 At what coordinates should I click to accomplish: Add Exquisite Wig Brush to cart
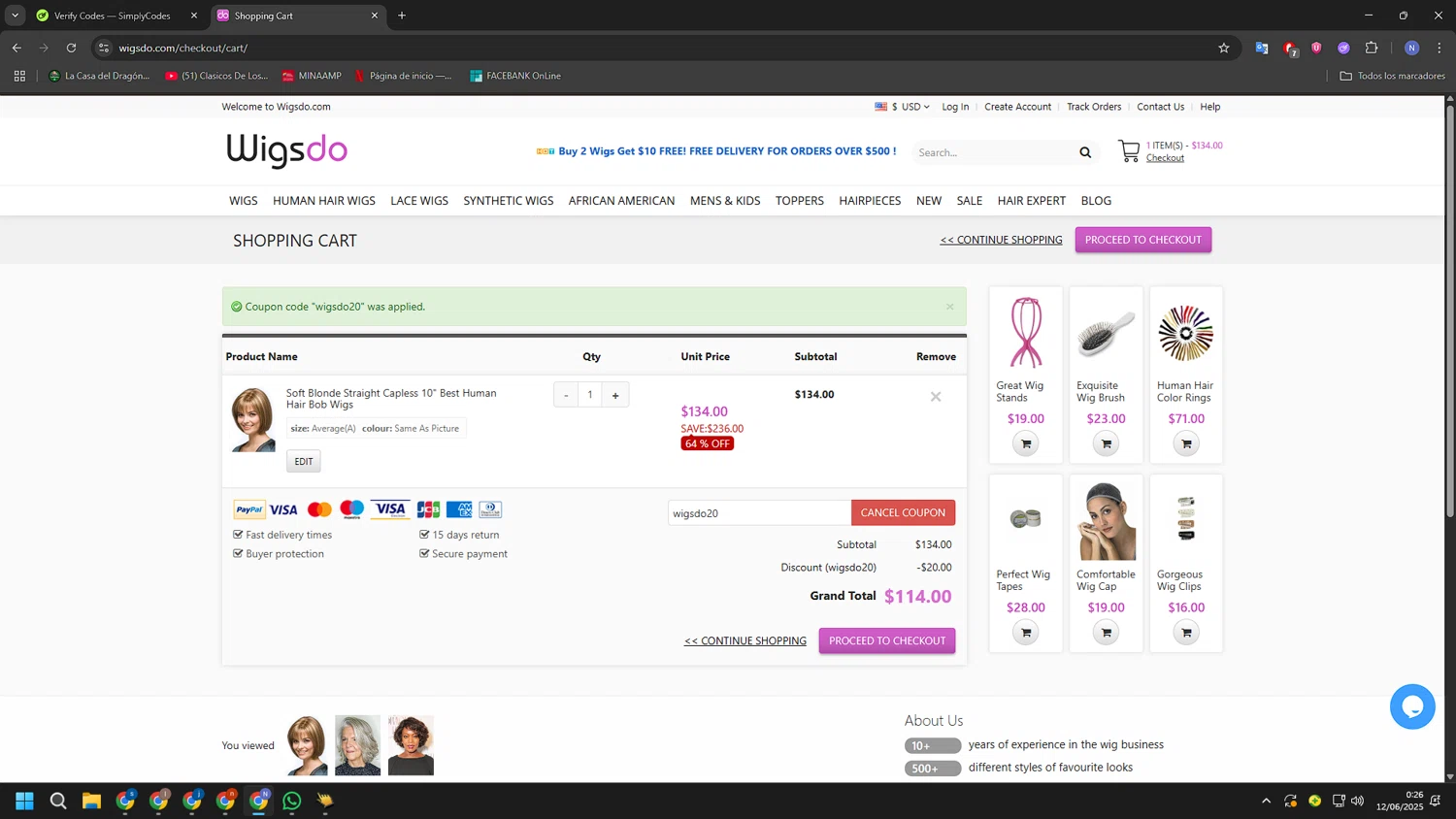point(1106,443)
